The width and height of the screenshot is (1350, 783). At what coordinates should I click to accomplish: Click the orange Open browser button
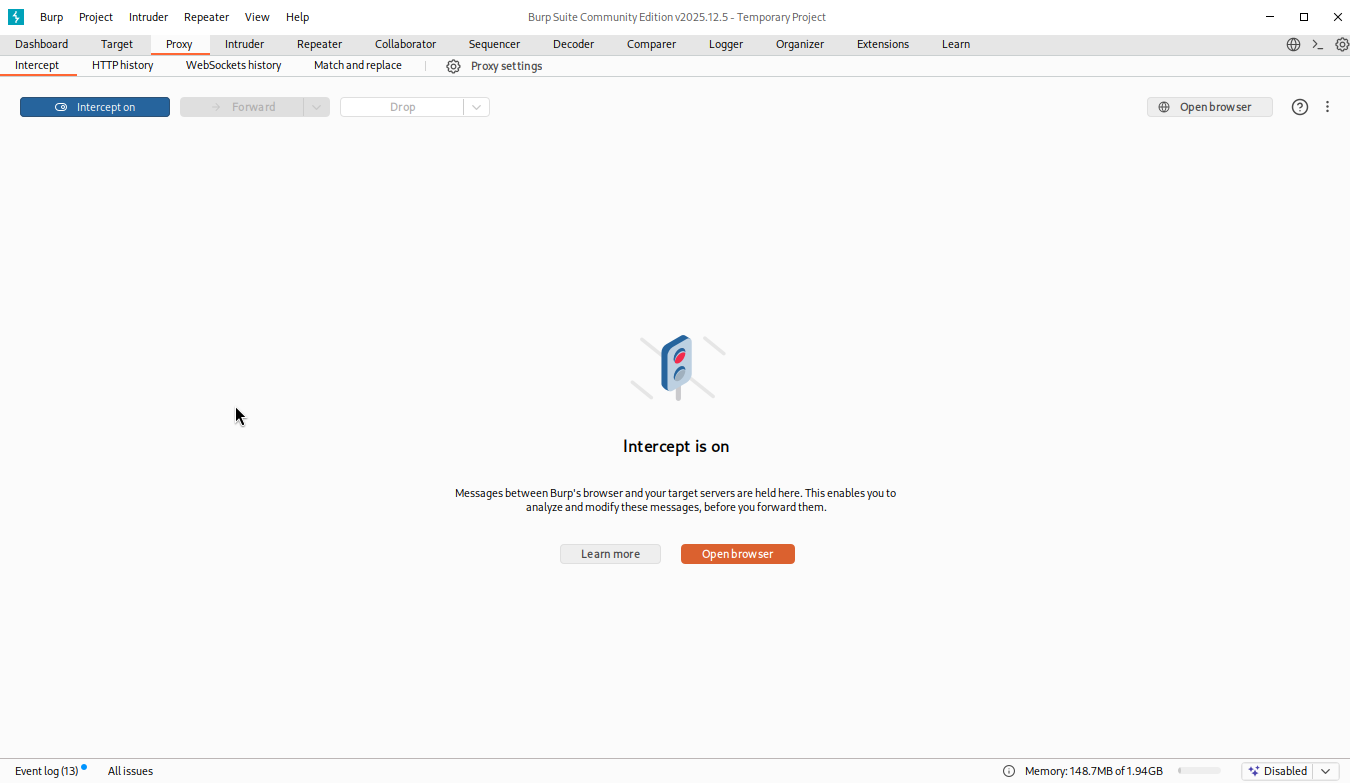click(737, 554)
